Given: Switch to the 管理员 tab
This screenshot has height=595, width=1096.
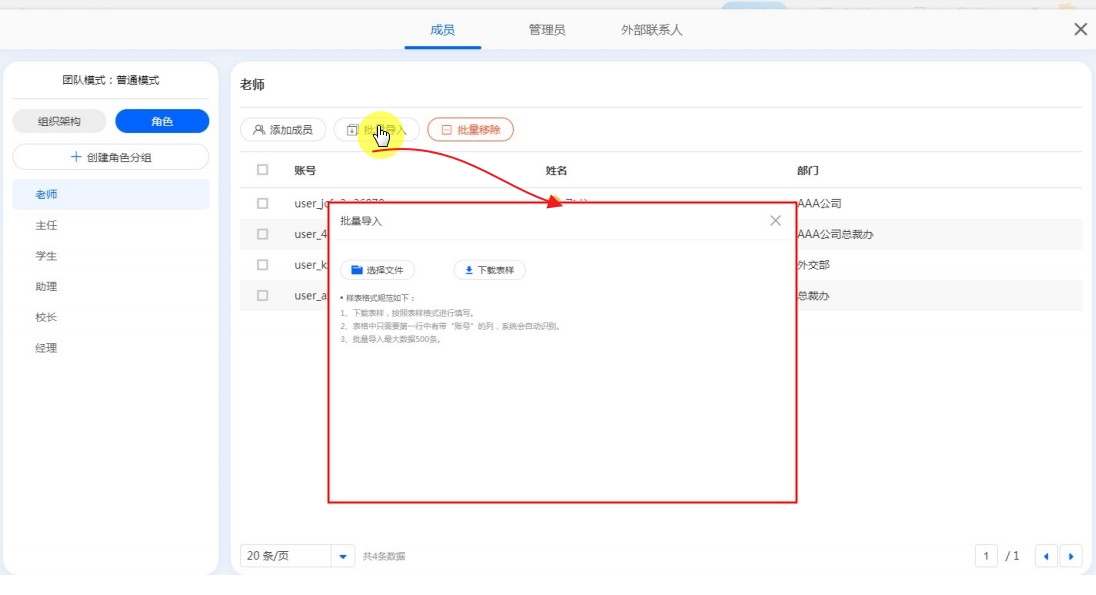Looking at the screenshot, I should coord(547,30).
